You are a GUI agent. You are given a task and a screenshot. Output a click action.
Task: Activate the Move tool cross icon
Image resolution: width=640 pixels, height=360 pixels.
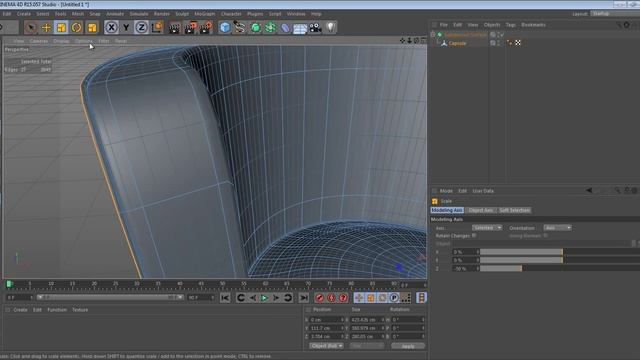(46, 27)
